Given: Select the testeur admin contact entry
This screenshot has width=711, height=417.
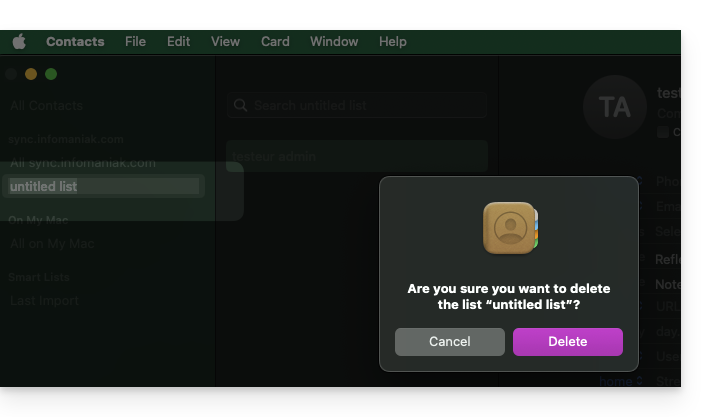Looking at the screenshot, I should pos(356,157).
